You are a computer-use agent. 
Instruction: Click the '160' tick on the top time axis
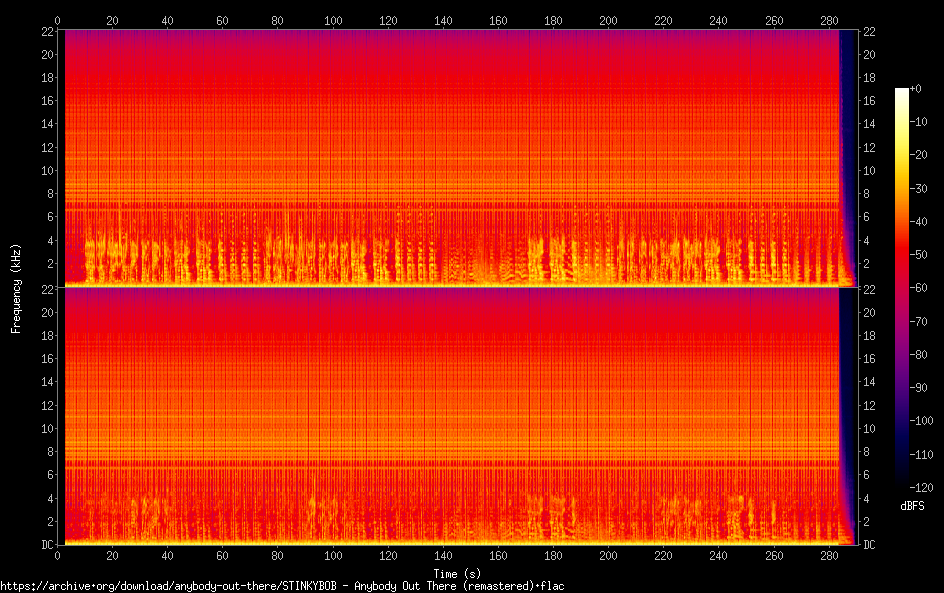tap(498, 20)
